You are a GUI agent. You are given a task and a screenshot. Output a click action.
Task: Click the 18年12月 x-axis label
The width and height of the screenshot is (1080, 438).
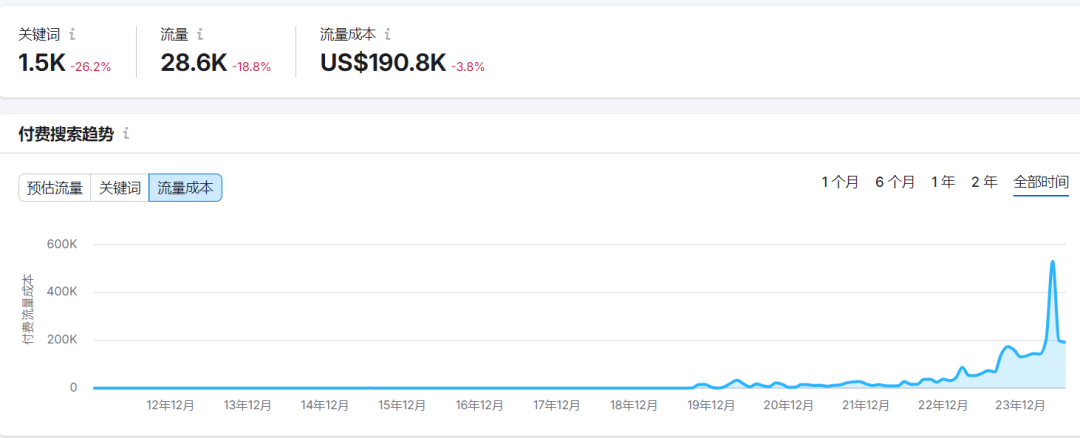coord(634,406)
